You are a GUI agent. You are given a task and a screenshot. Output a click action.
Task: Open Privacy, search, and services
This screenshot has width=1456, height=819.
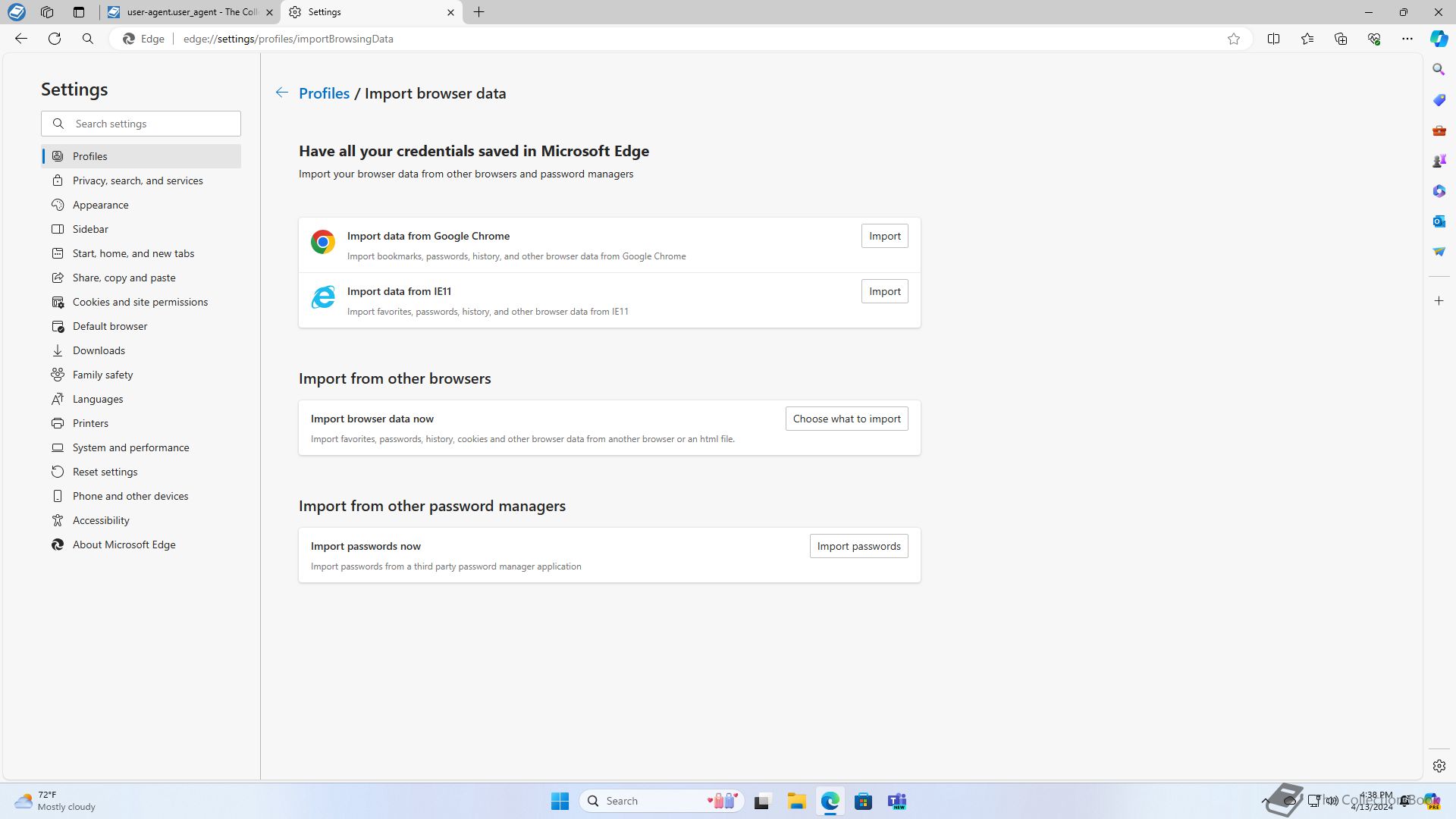pos(141,180)
